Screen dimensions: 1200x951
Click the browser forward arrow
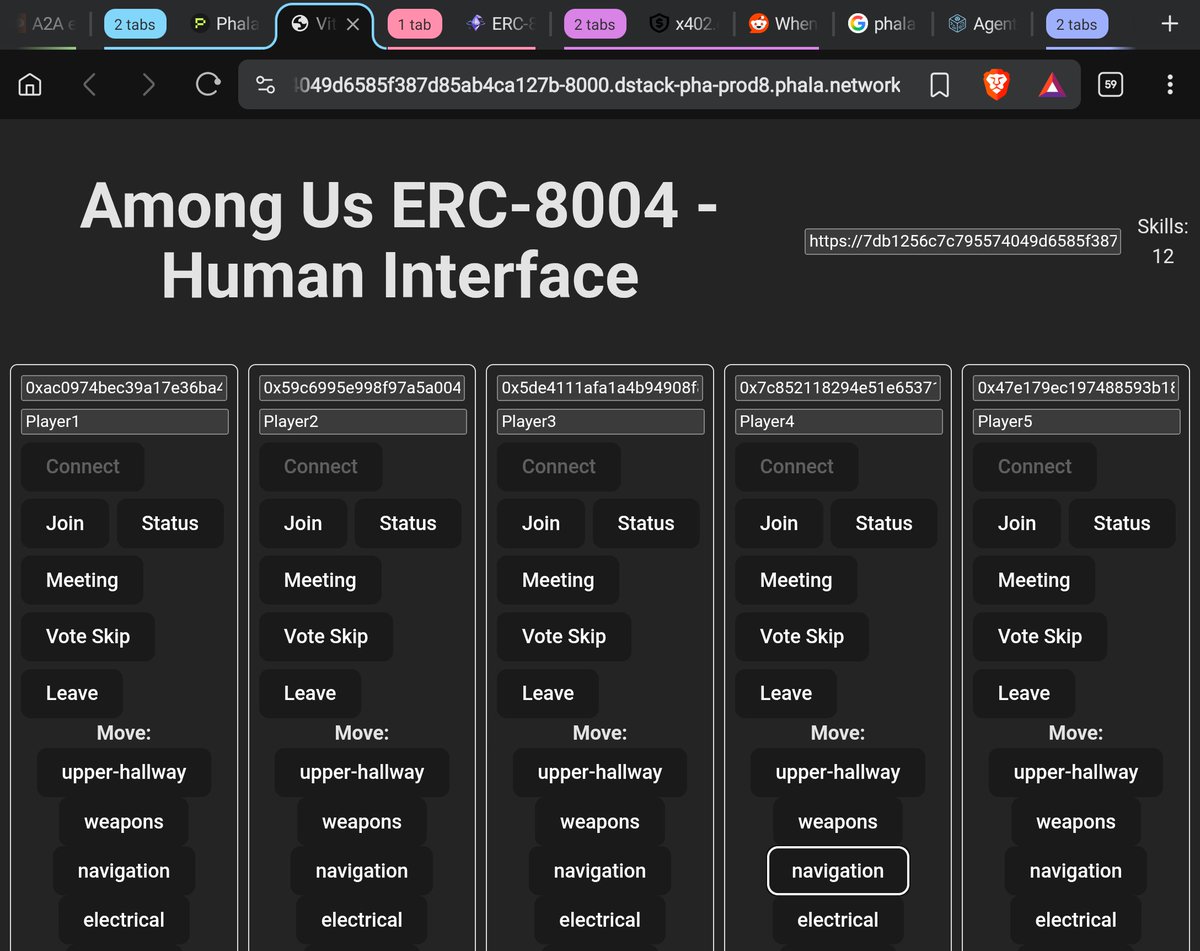click(x=148, y=85)
